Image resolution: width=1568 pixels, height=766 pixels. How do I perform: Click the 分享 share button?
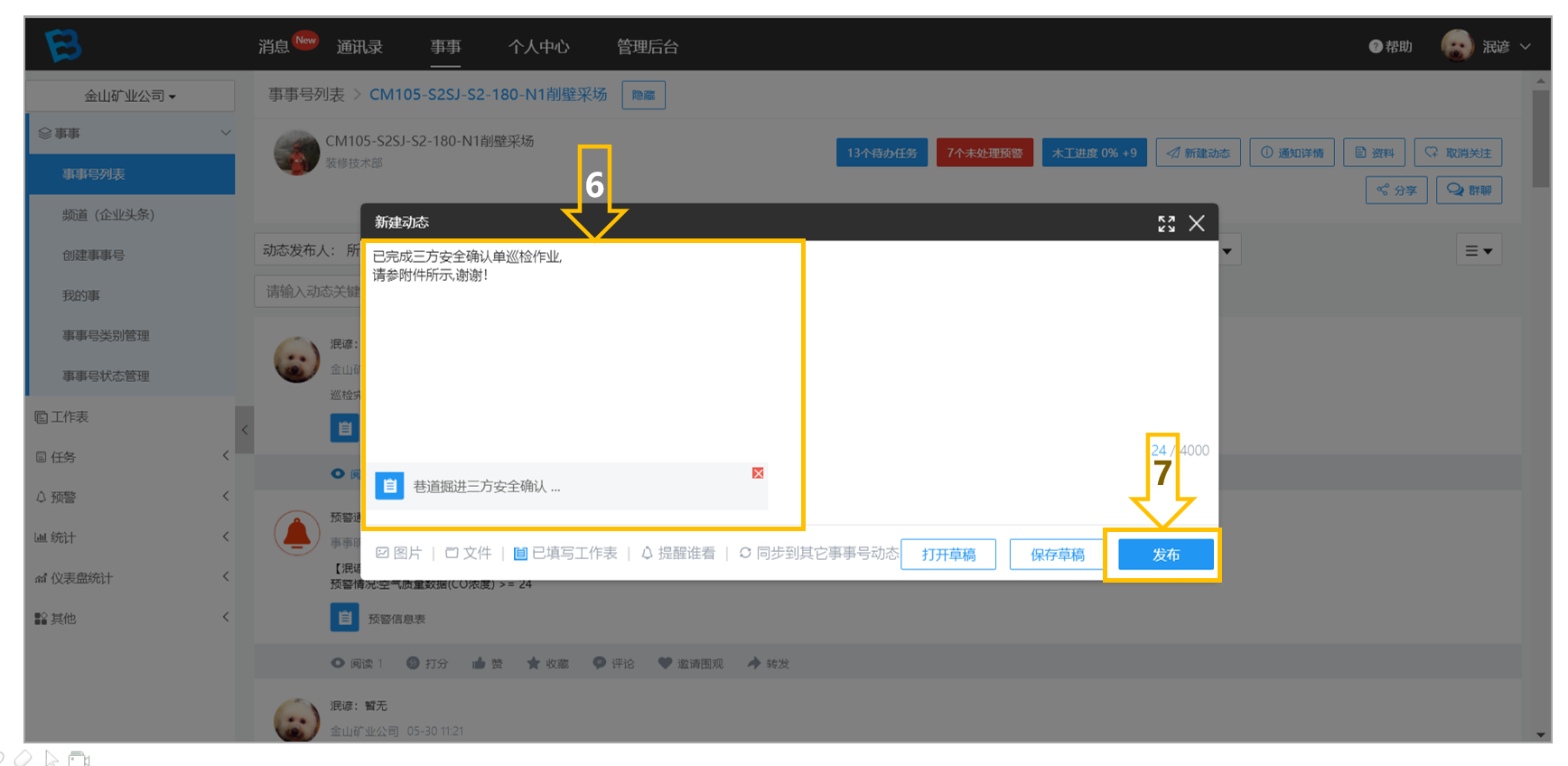(1396, 190)
